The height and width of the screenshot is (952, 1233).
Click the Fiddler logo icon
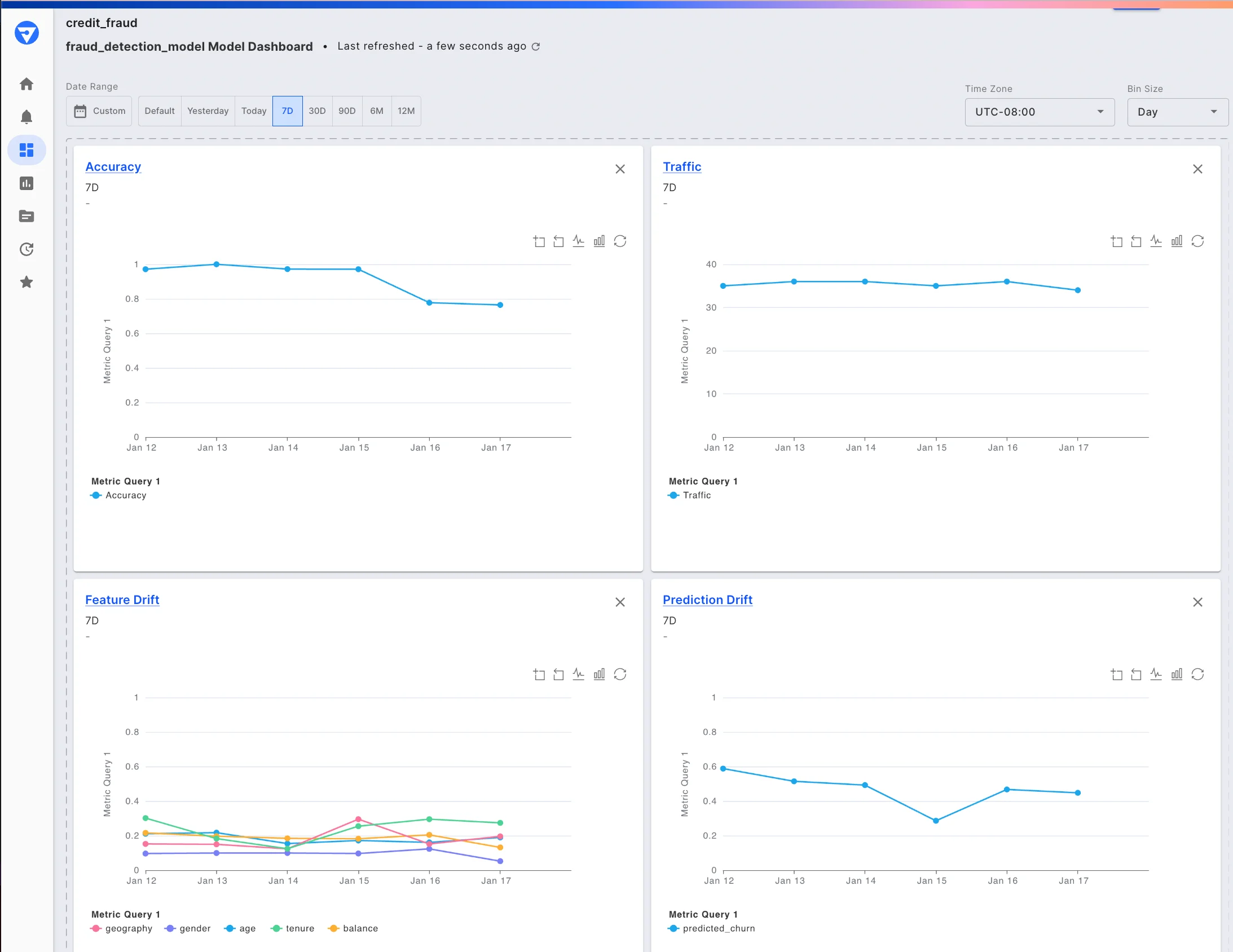(27, 33)
